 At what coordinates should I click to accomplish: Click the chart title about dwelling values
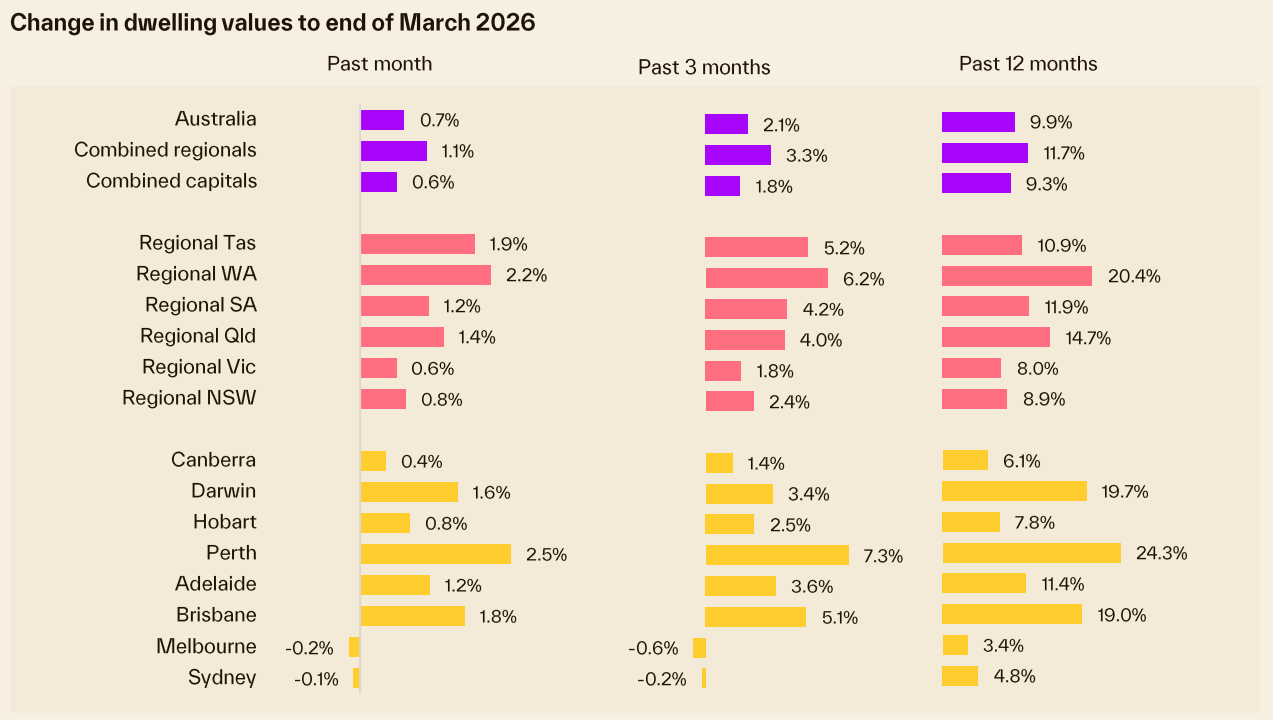point(272,23)
